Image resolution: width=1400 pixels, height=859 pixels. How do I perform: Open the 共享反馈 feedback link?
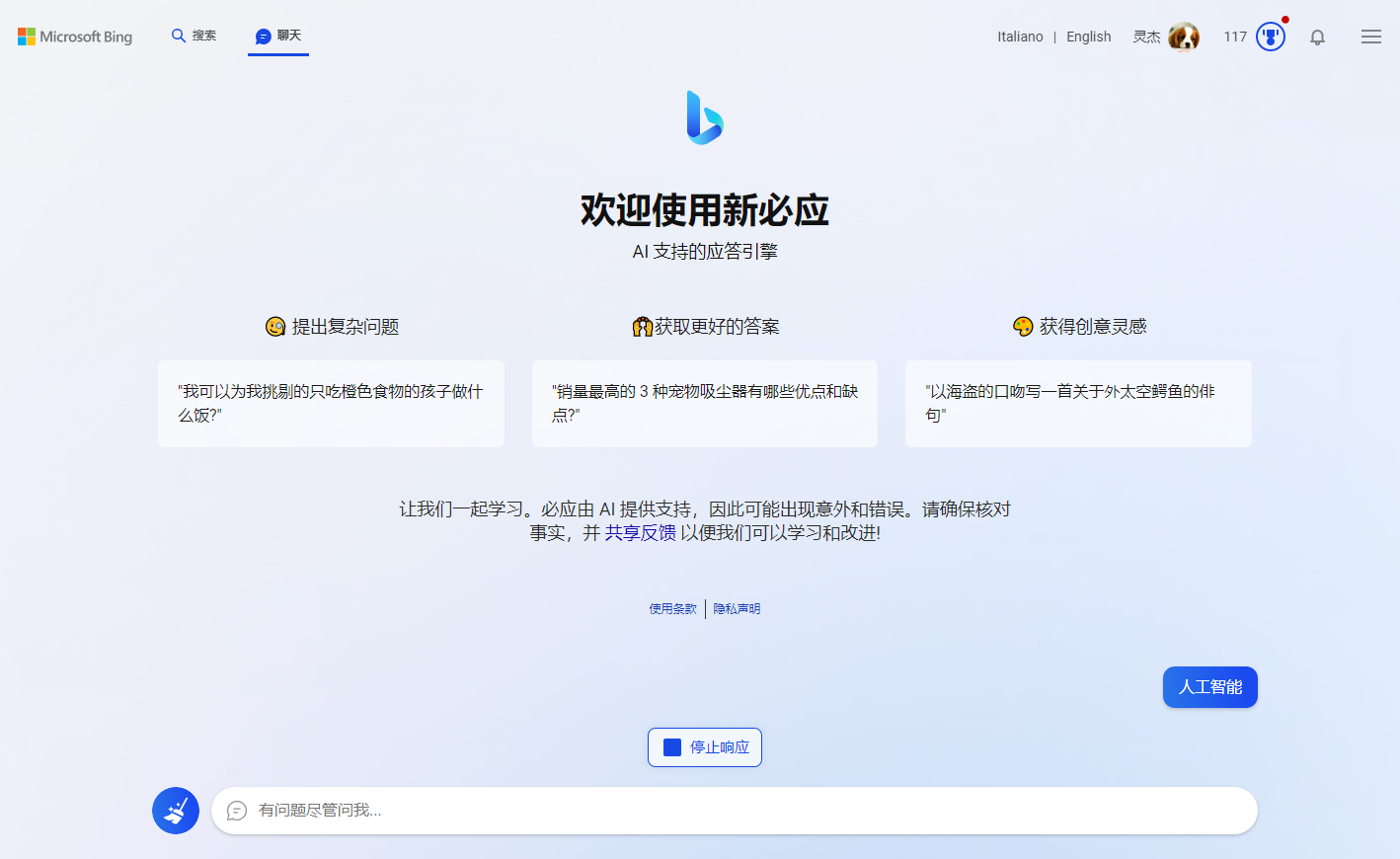641,533
